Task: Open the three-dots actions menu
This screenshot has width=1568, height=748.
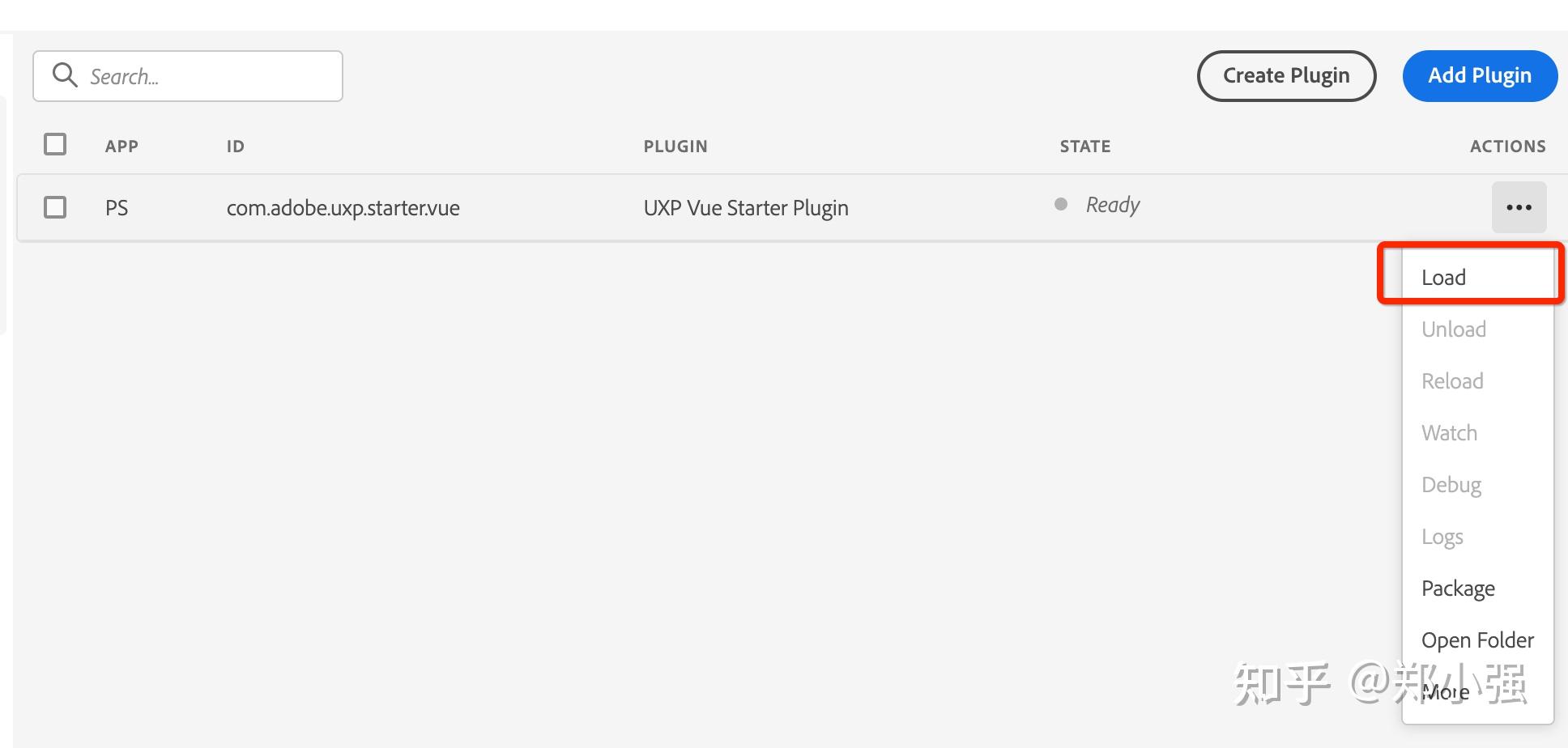Action: (x=1519, y=207)
